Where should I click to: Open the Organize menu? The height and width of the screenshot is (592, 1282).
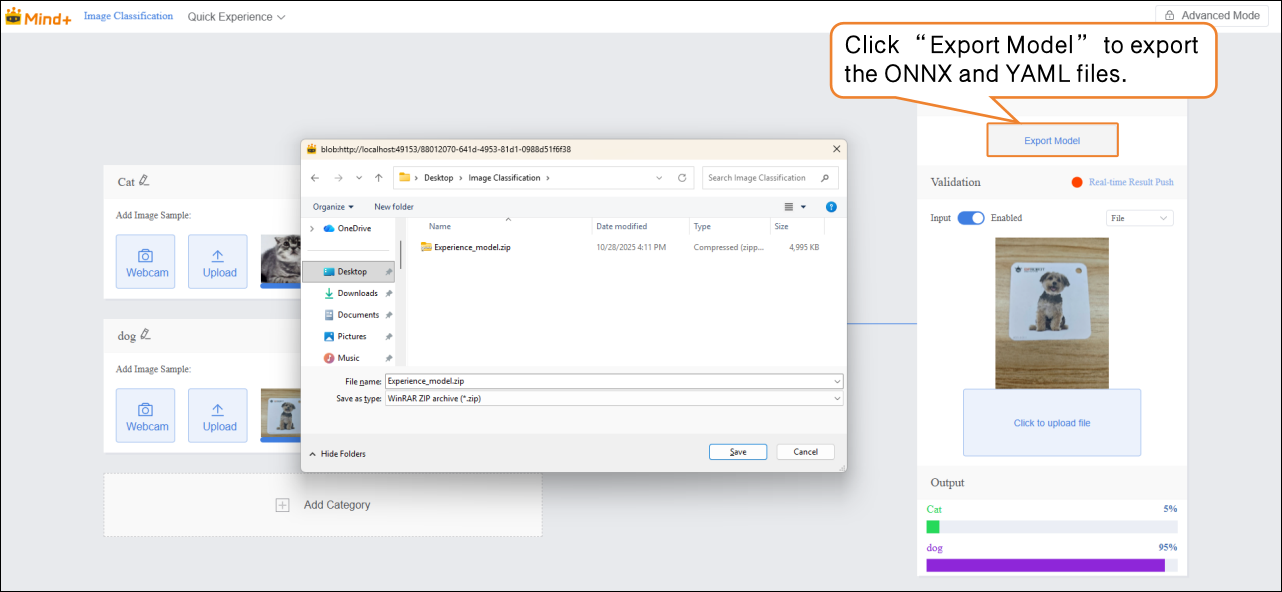click(x=333, y=207)
